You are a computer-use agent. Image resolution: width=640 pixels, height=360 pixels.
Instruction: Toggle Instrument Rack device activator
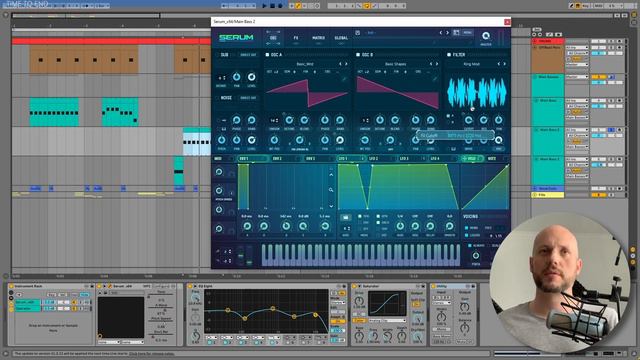click(11, 287)
